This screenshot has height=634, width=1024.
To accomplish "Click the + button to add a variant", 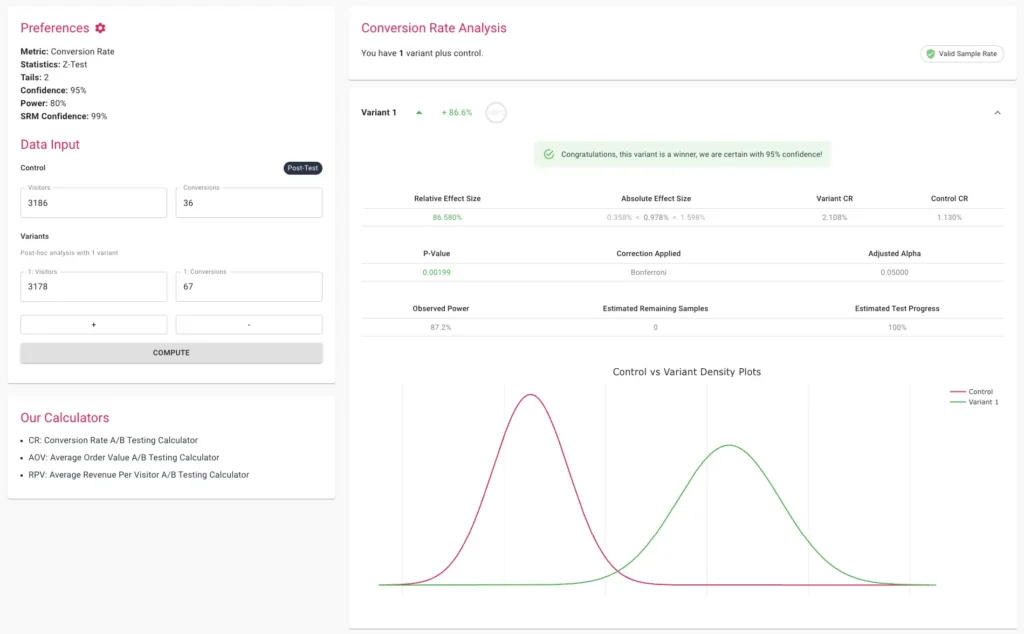I will [x=93, y=324].
